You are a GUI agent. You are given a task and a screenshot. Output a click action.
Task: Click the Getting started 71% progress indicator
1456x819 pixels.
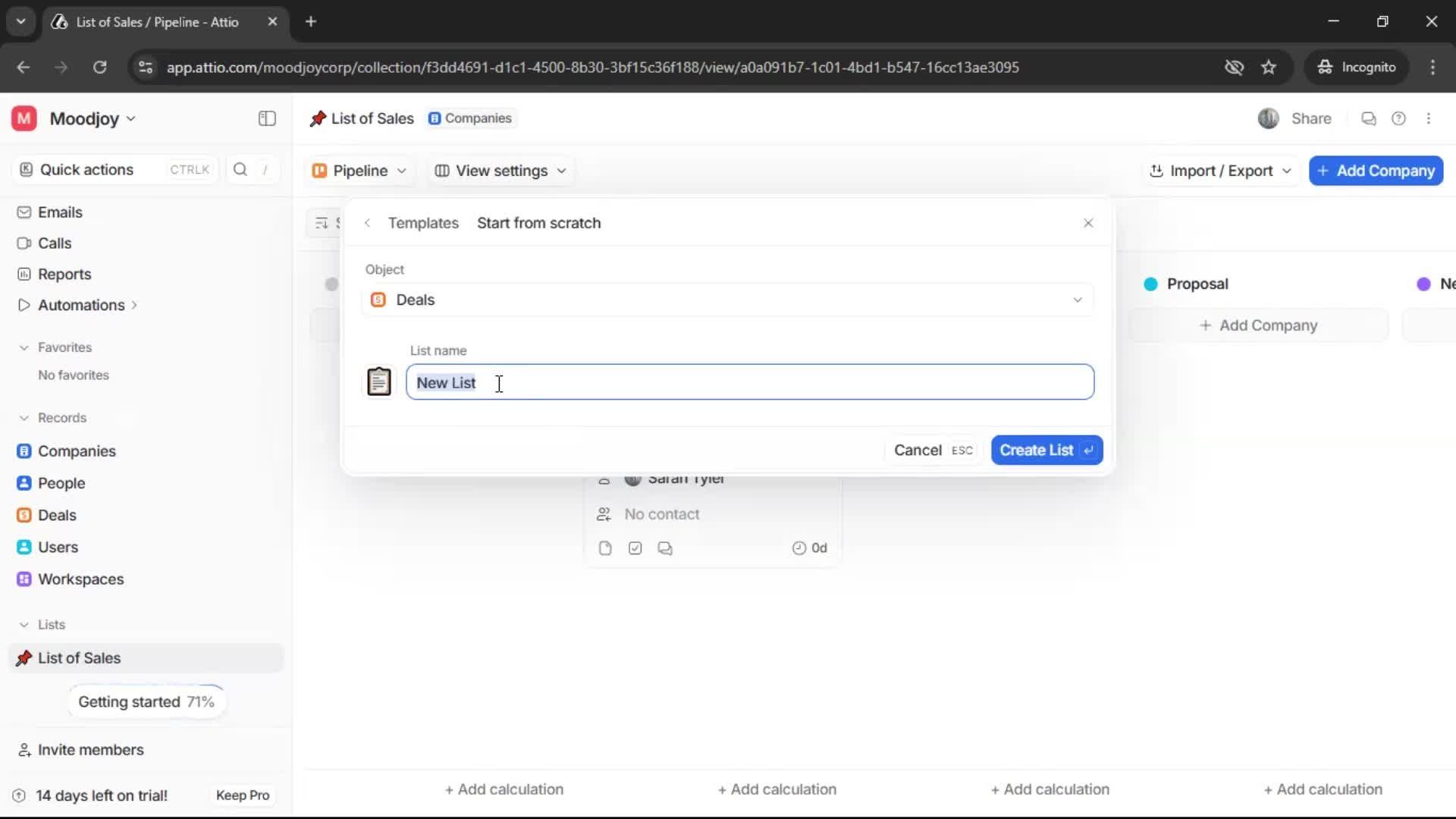146,701
